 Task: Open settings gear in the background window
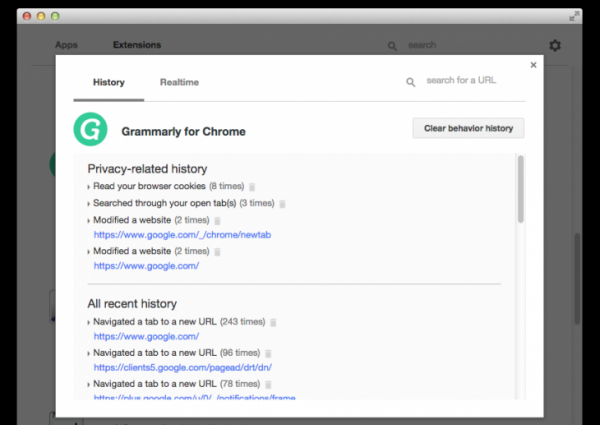point(555,46)
